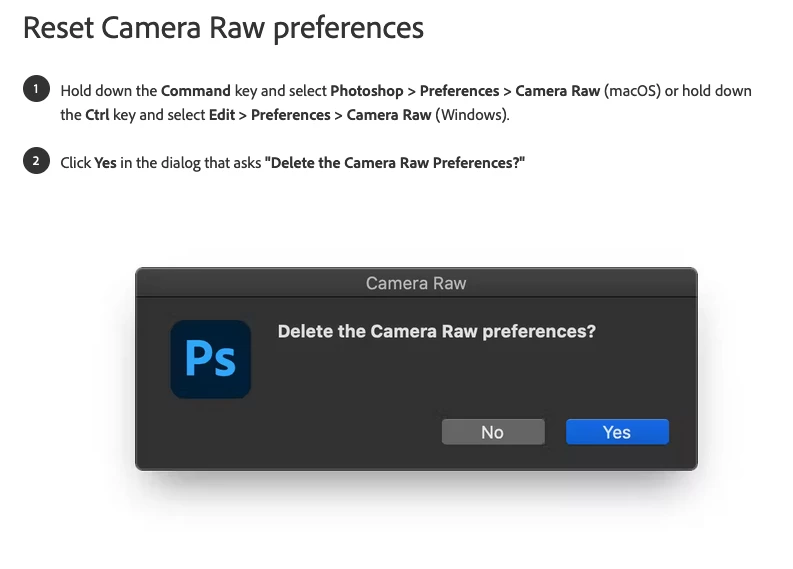Image resolution: width=793 pixels, height=569 pixels.
Task: Click the bold word Edit
Action: 222,115
